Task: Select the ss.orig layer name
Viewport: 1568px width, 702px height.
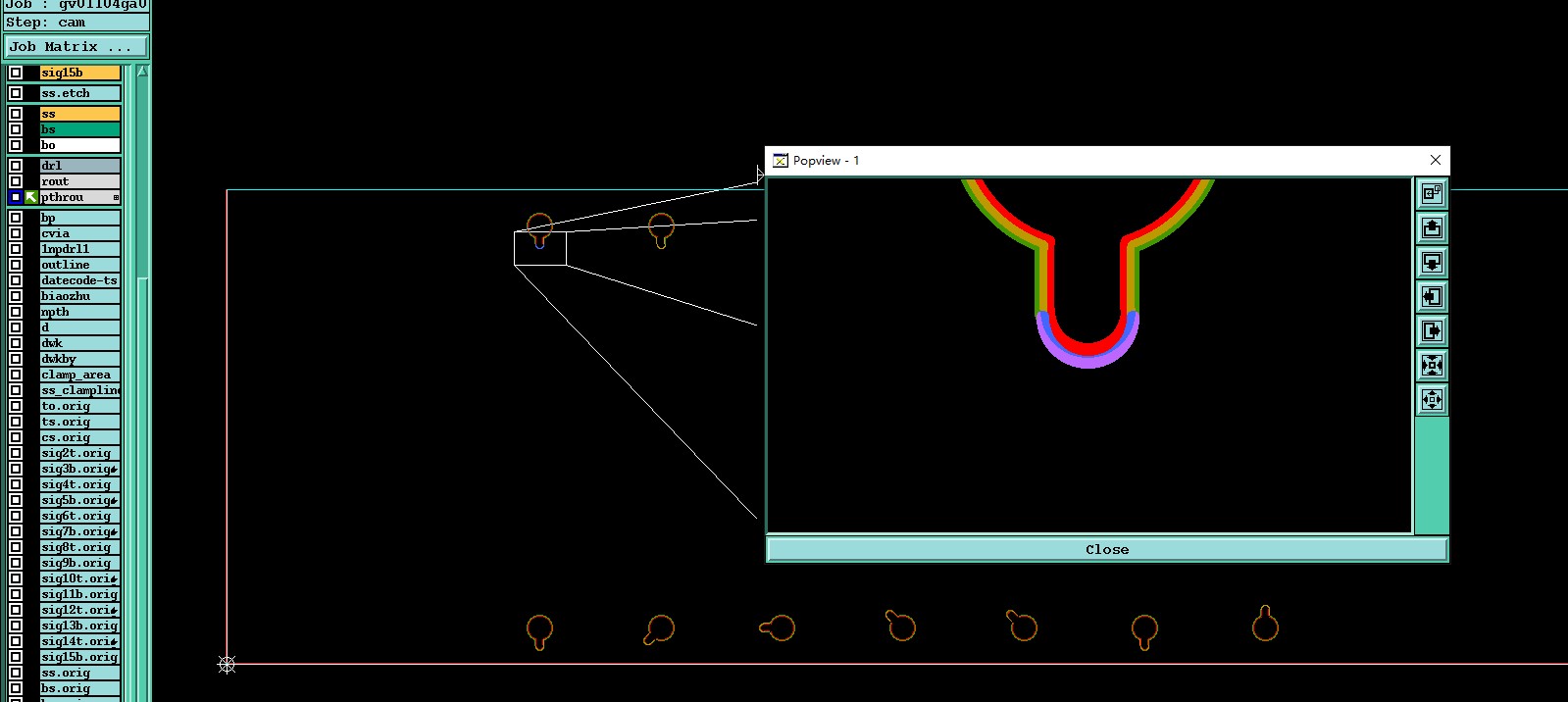Action: click(x=79, y=673)
